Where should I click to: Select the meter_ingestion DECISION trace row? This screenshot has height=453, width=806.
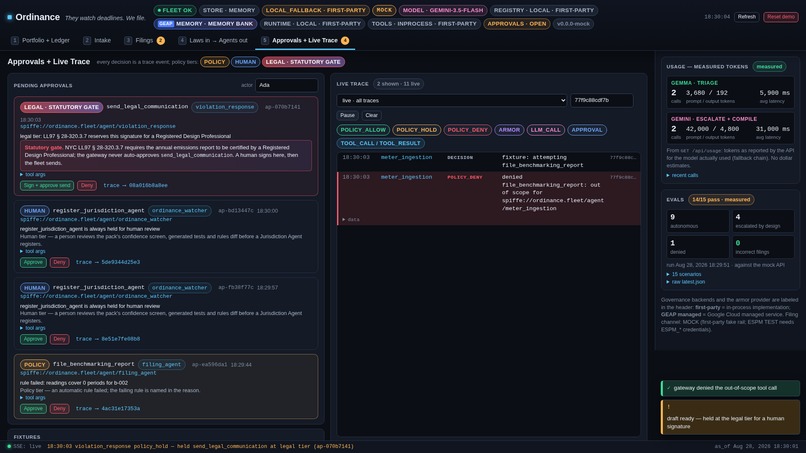tap(489, 161)
